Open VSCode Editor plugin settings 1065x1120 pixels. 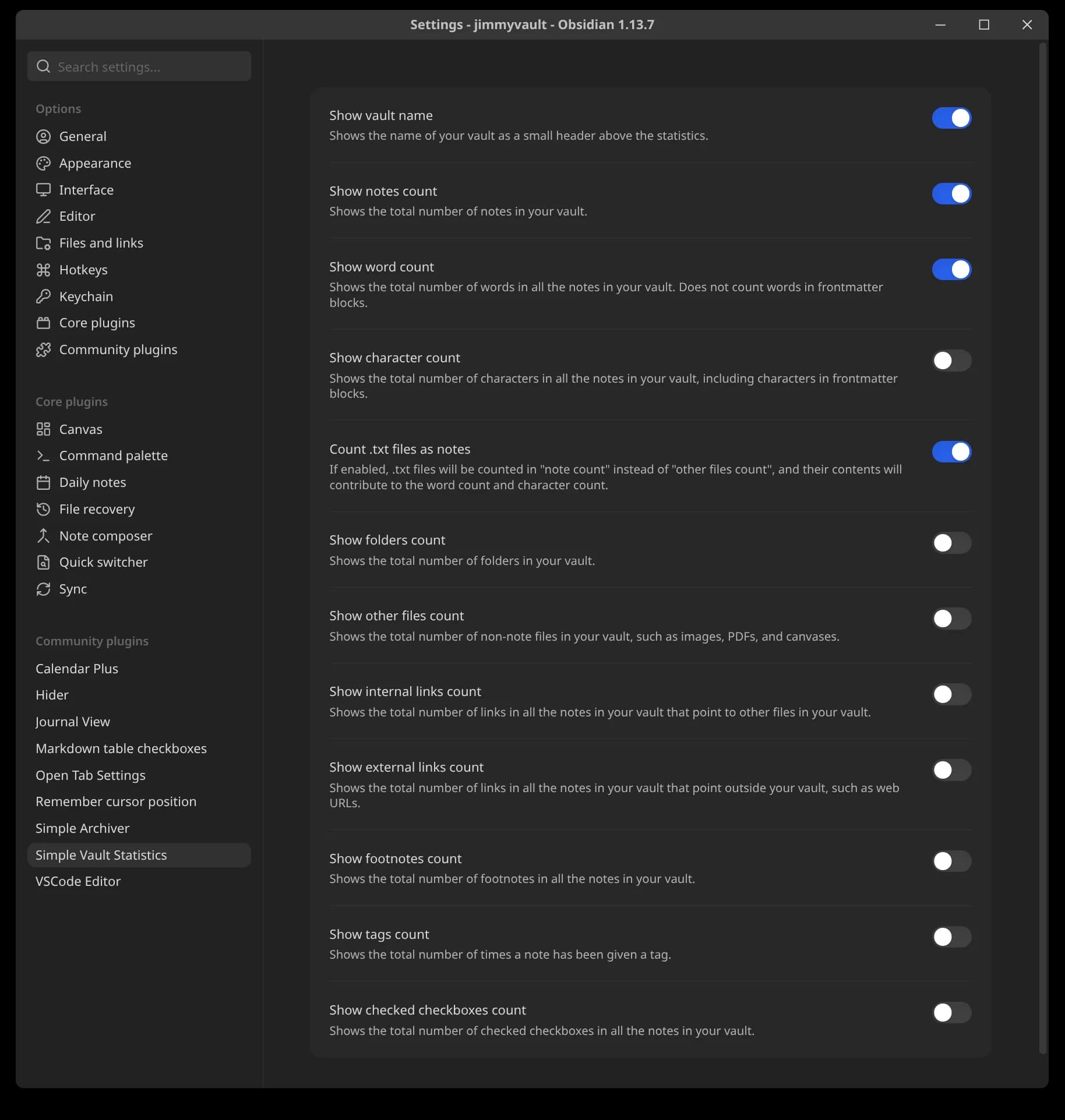coord(139,881)
